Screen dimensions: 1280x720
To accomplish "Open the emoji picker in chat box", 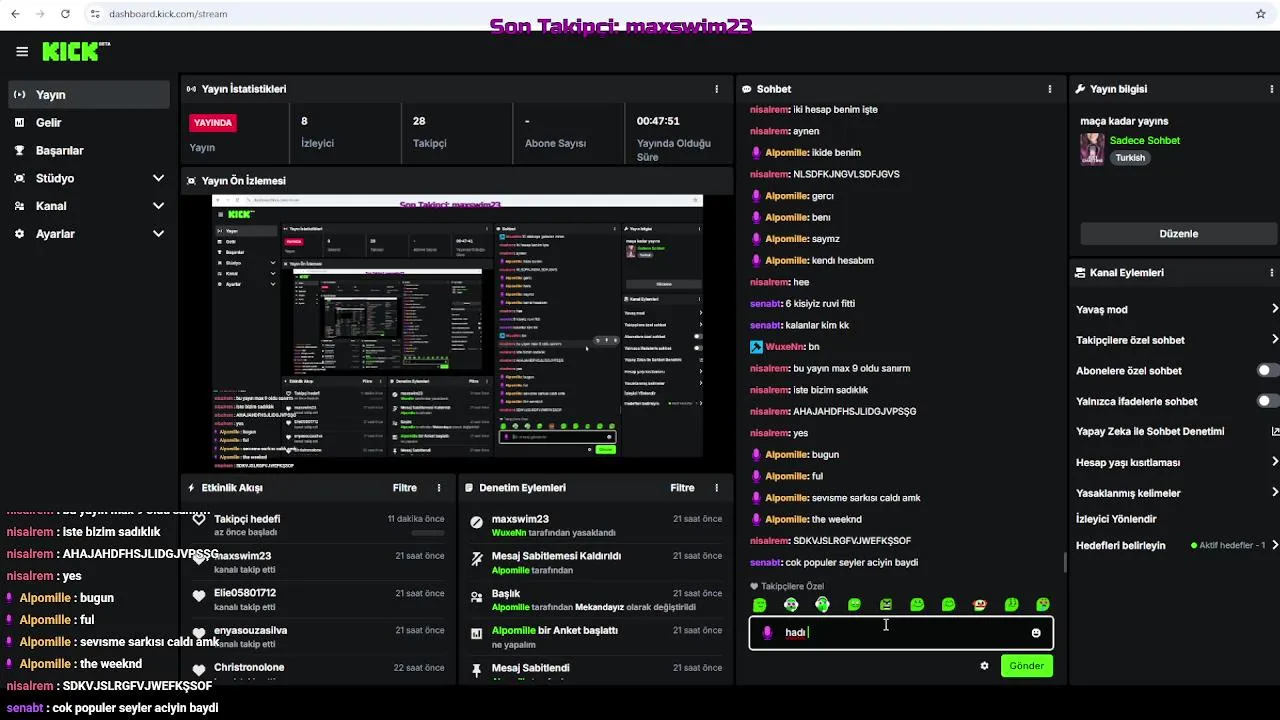I will pos(1036,633).
